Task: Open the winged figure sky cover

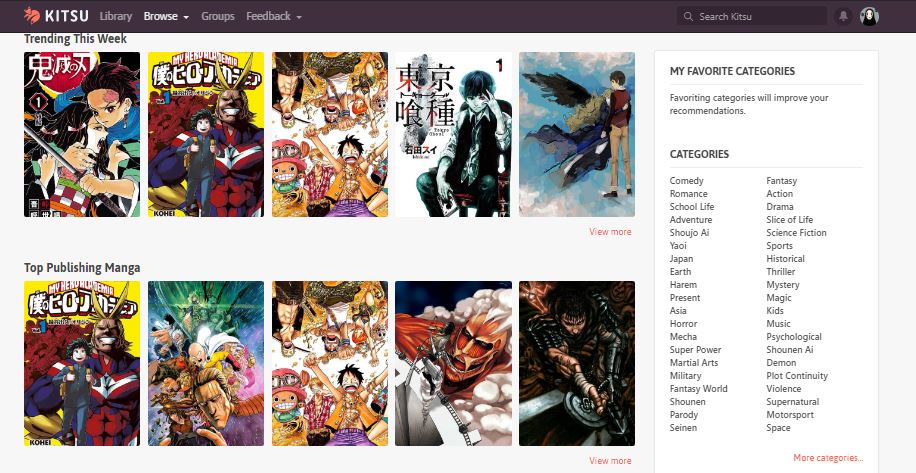Action: [x=577, y=134]
